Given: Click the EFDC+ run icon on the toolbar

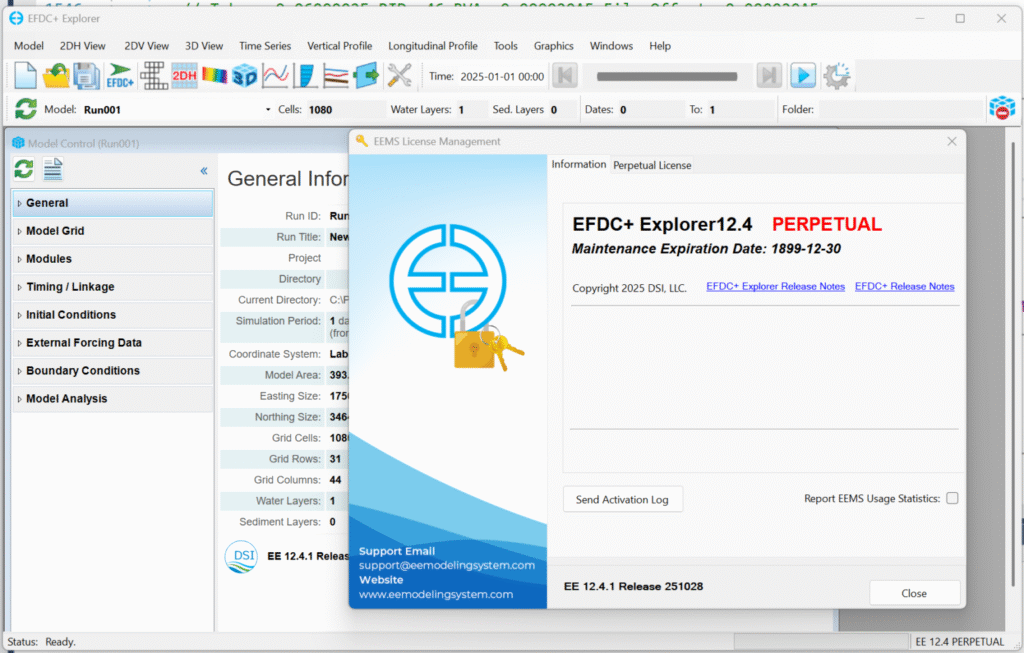Looking at the screenshot, I should point(118,75).
